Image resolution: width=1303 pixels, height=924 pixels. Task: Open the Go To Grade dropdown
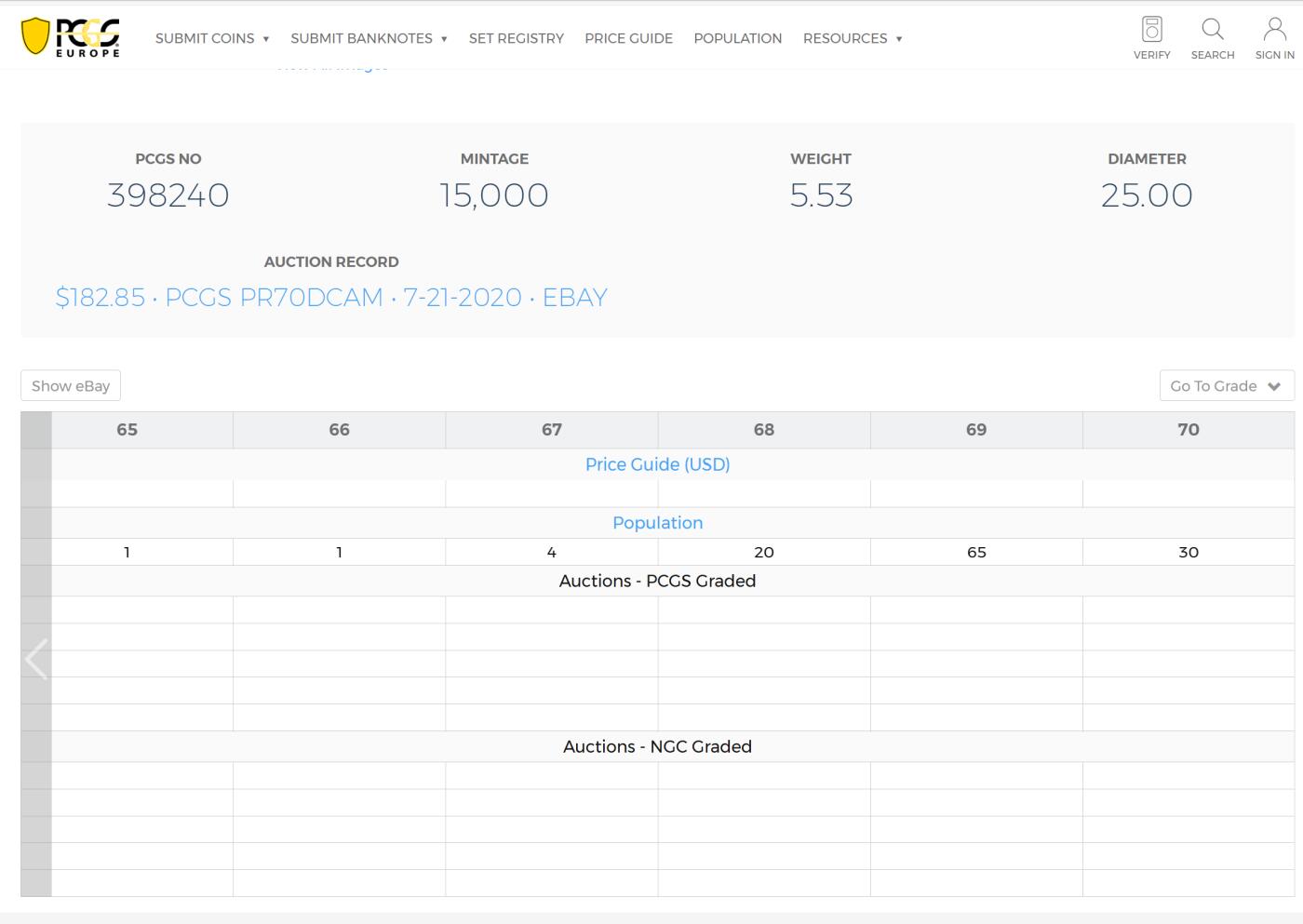1226,386
